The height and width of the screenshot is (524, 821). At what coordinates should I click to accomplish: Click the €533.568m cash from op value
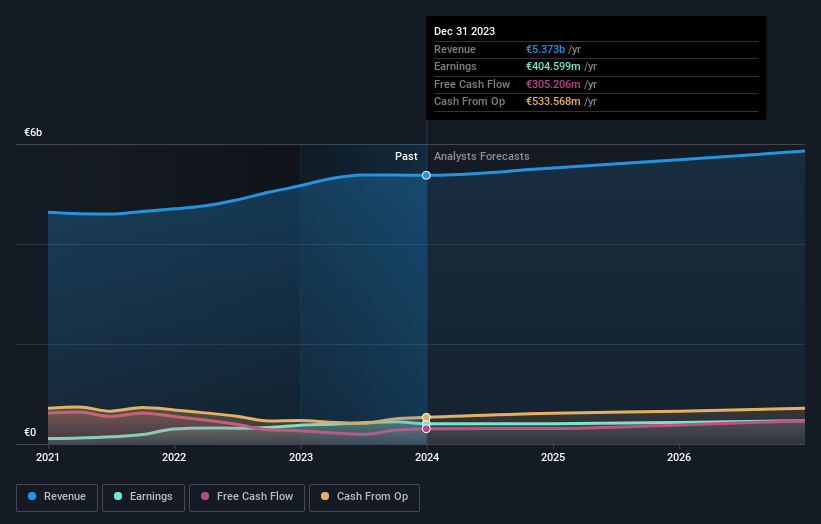(x=553, y=102)
